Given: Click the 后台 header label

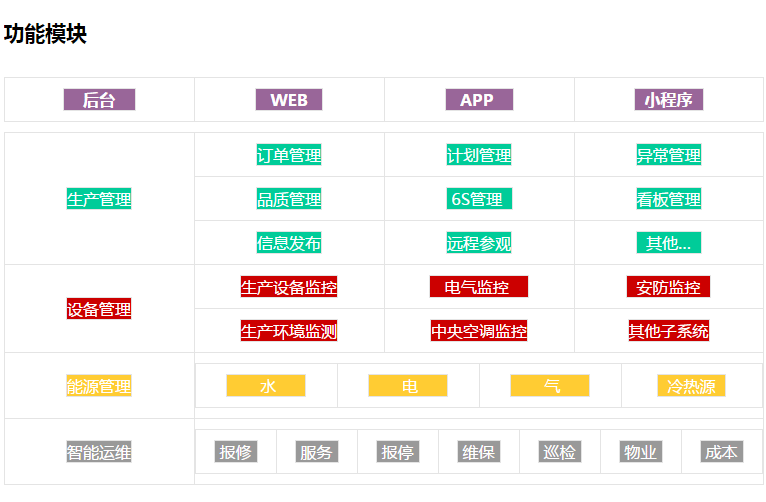Looking at the screenshot, I should click(99, 100).
